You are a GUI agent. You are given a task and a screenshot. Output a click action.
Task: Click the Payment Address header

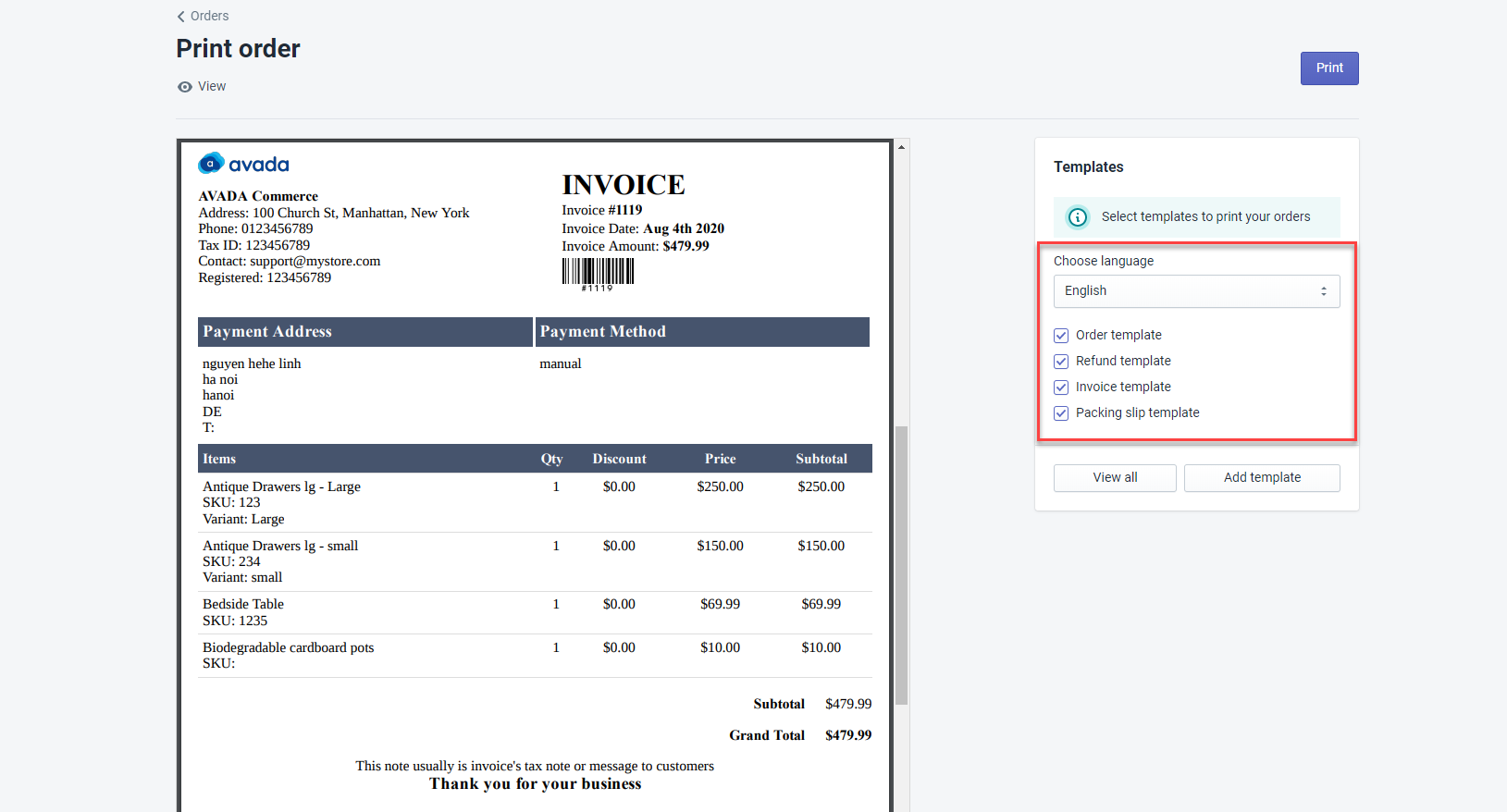(364, 332)
